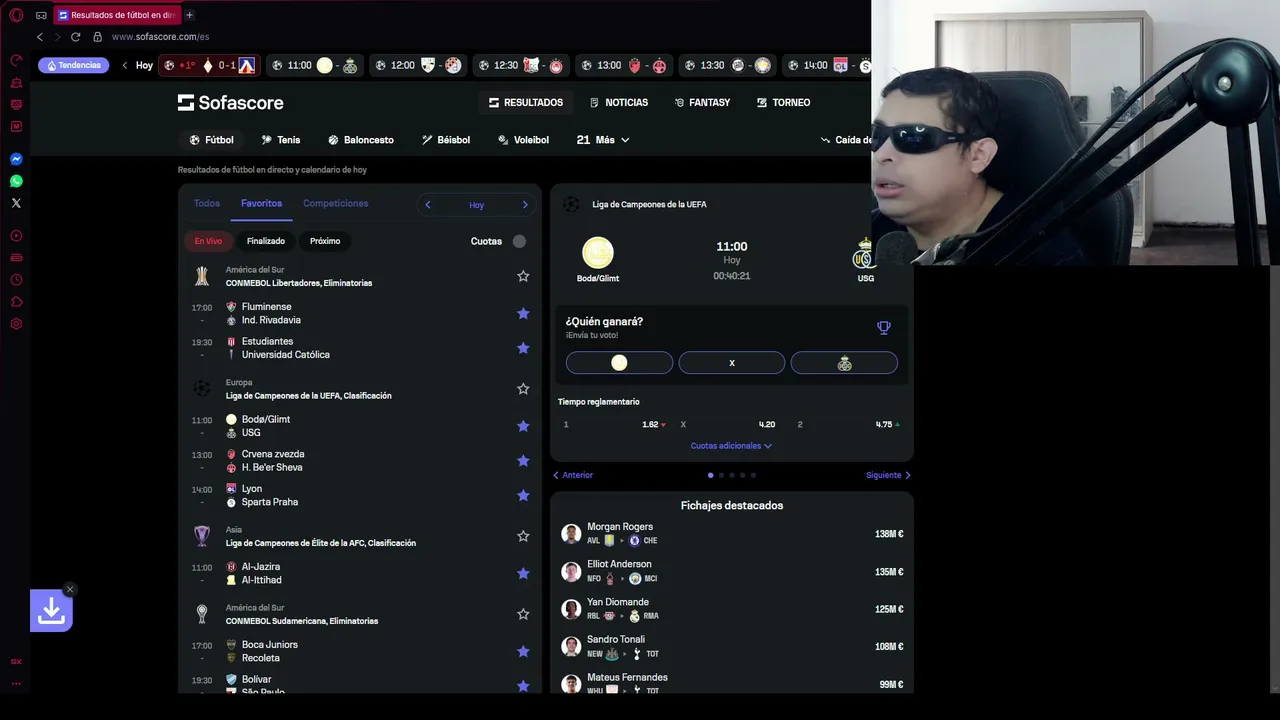This screenshot has width=1280, height=720.
Task: Open Yan Diomande player avatar
Action: pos(571,609)
